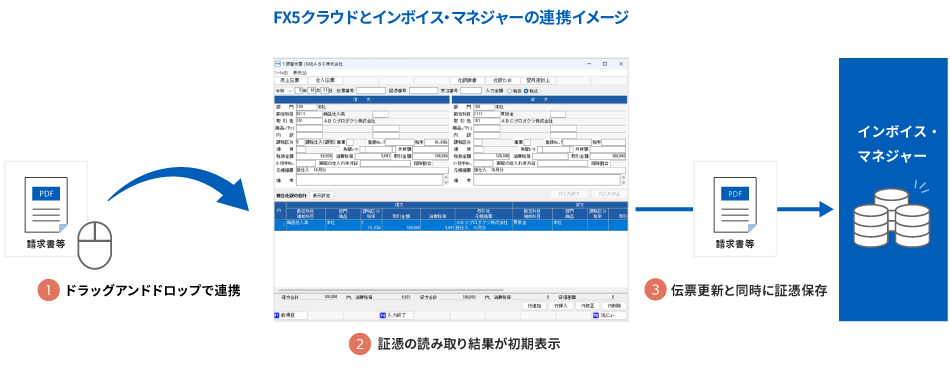Click the 仕訳DB button
This screenshot has width=950, height=370.
[x=503, y=80]
